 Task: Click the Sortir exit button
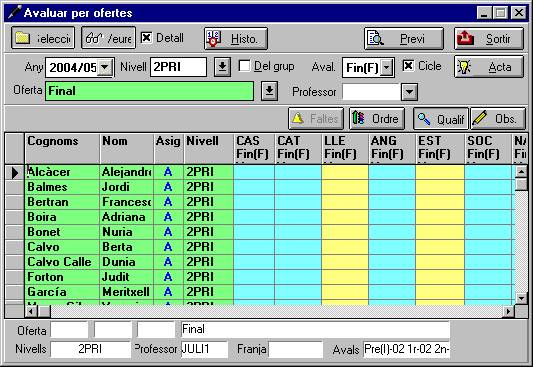click(x=489, y=38)
